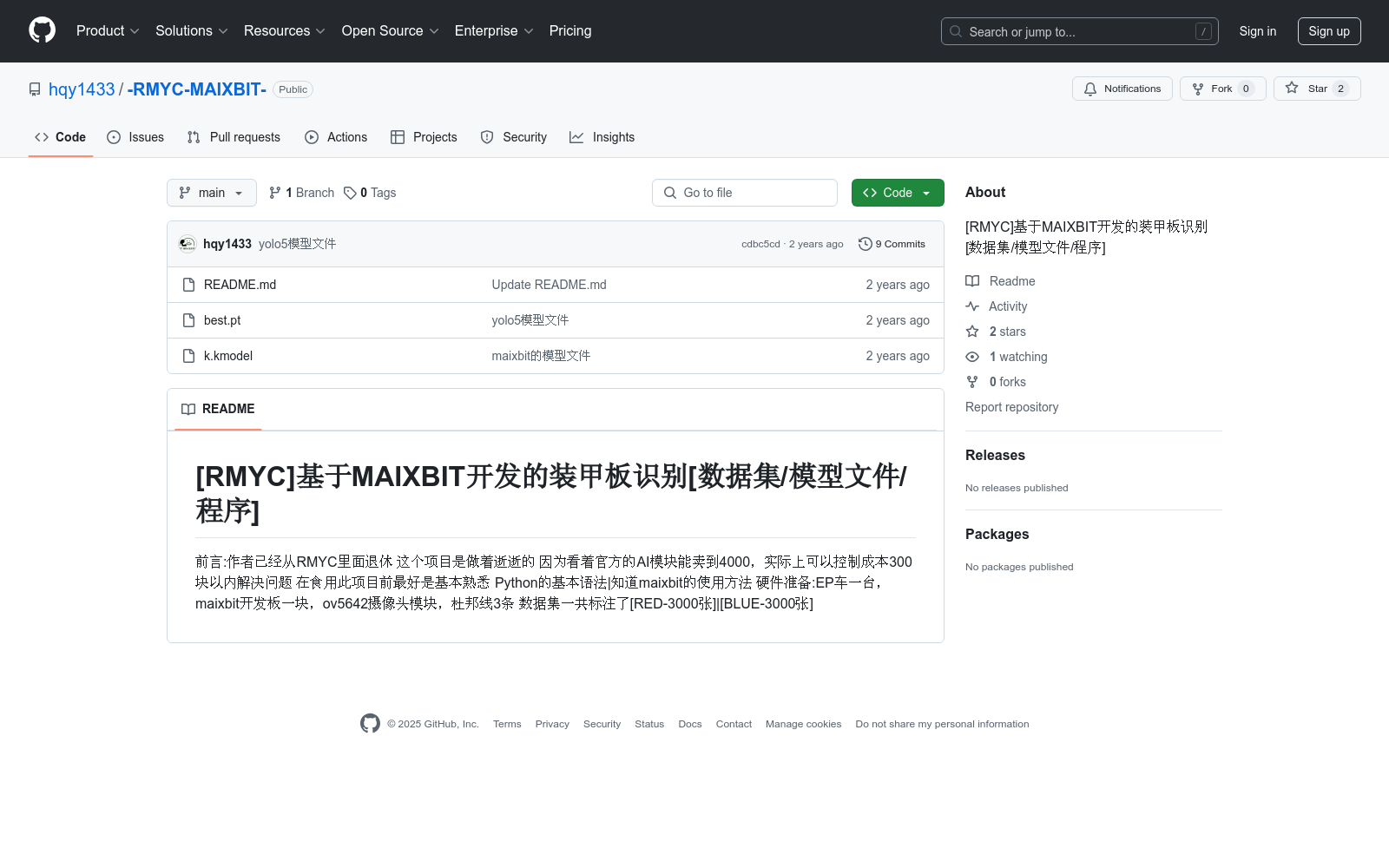Open the footer Terms link
The width and height of the screenshot is (1389, 868).
click(x=507, y=724)
